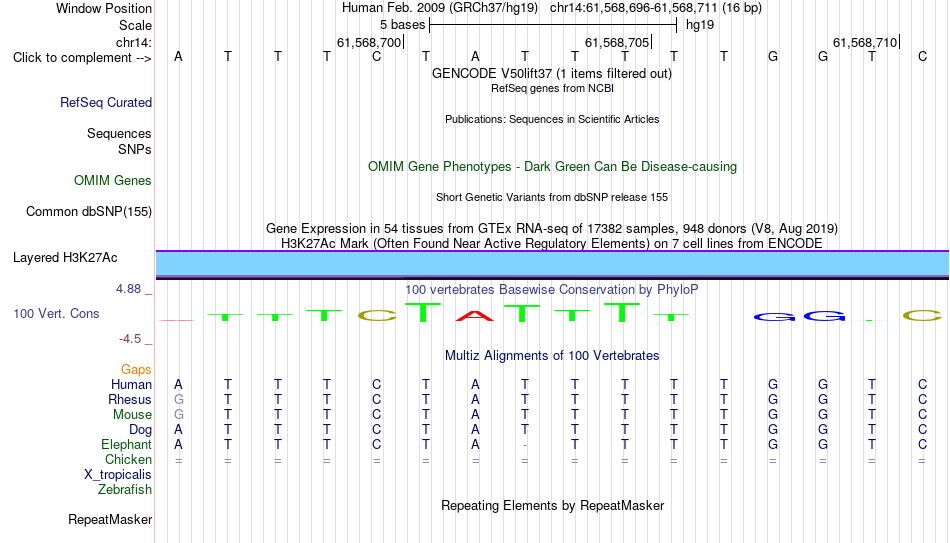
Task: Select the Zebrafish species label
Action: pos(125,490)
